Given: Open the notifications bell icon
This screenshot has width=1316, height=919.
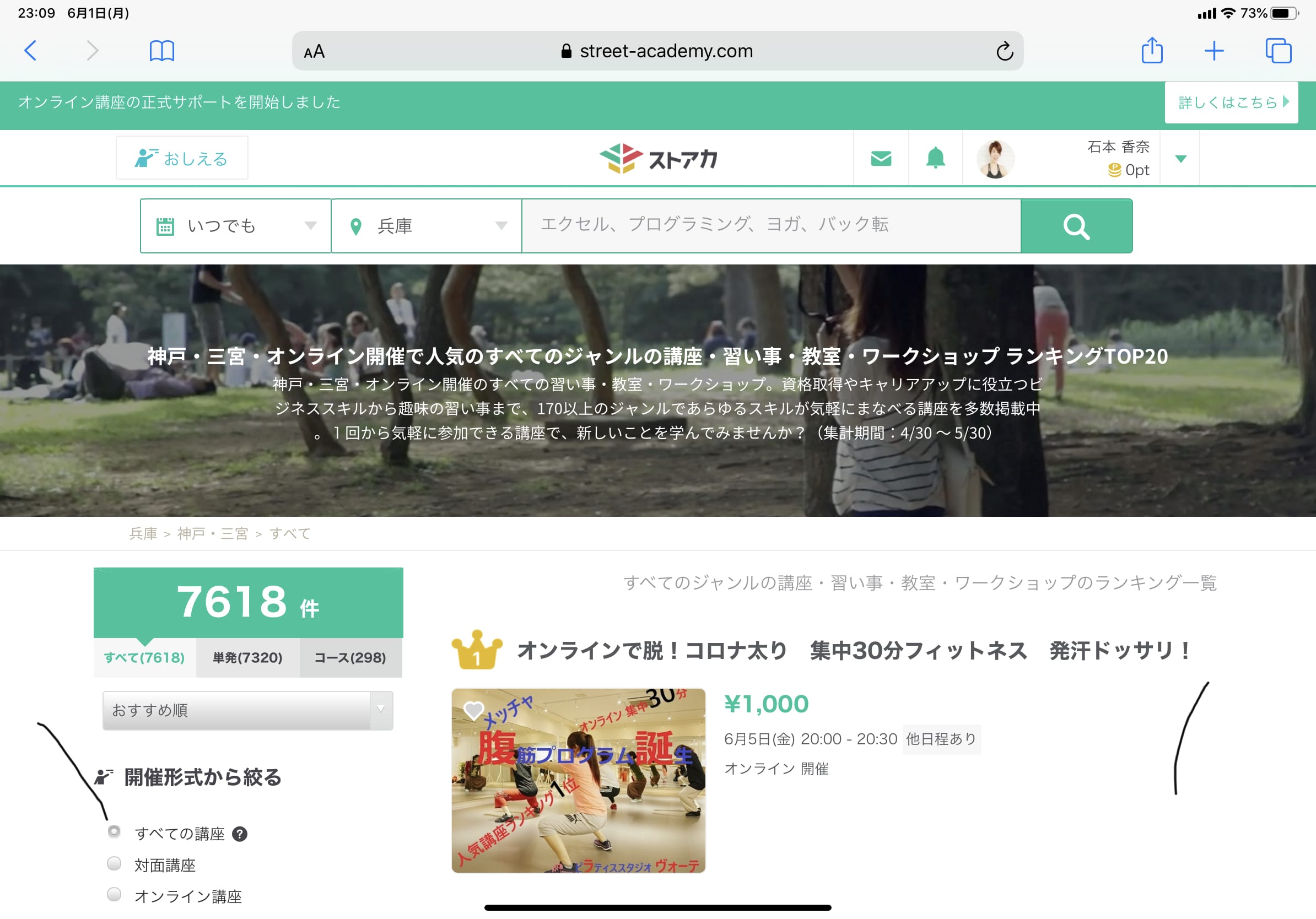Looking at the screenshot, I should point(935,158).
